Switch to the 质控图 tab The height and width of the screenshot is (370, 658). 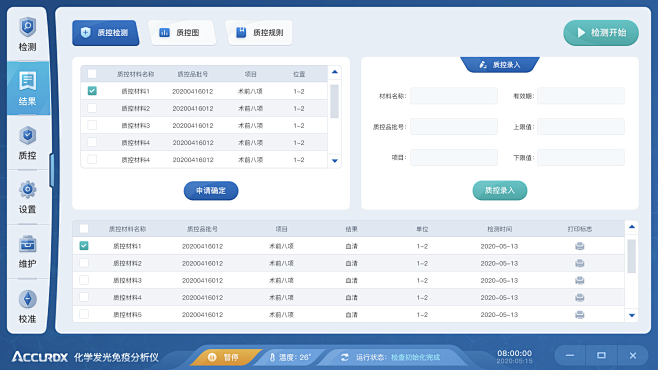click(182, 33)
